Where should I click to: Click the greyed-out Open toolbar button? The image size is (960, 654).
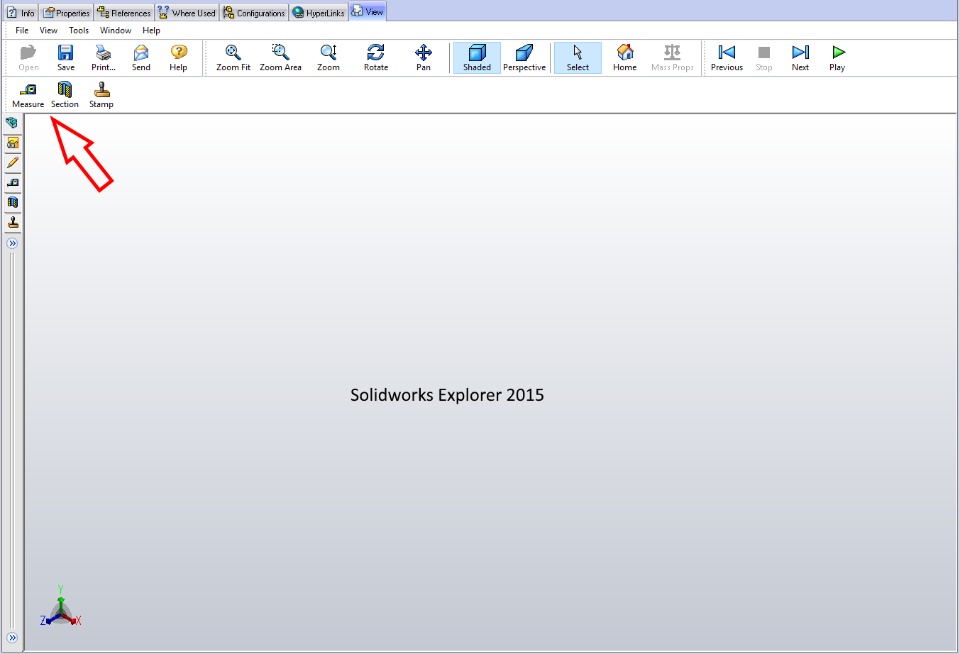click(x=28, y=58)
